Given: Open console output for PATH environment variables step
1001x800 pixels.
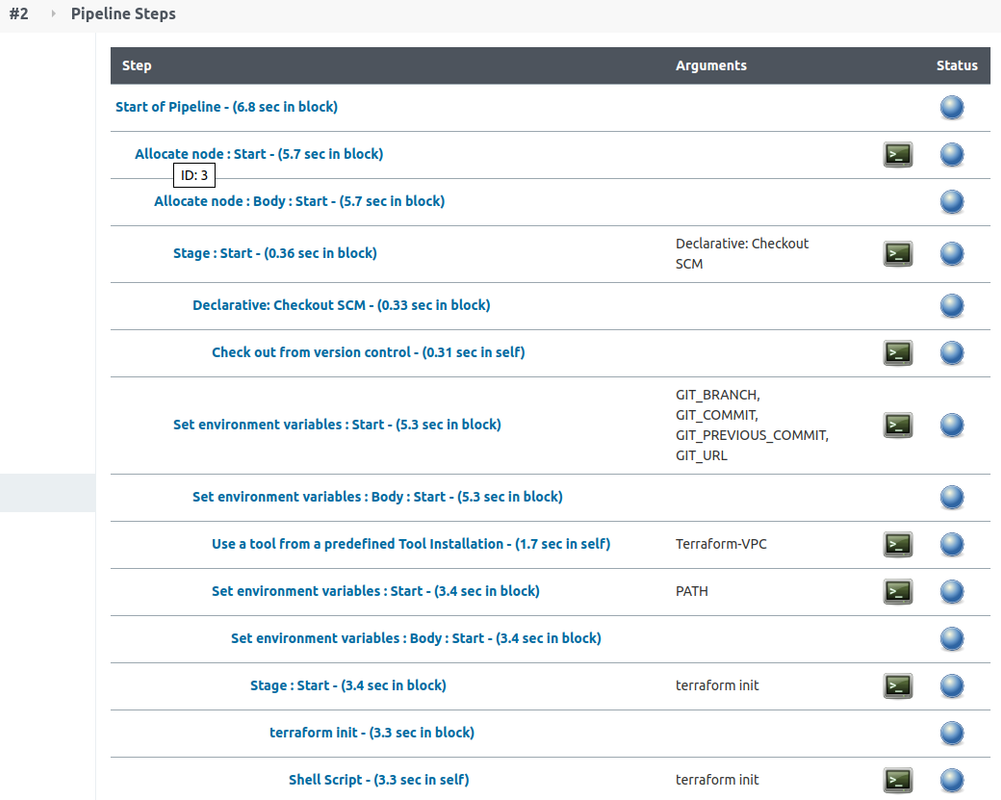Looking at the screenshot, I should pyautogui.click(x=897, y=591).
